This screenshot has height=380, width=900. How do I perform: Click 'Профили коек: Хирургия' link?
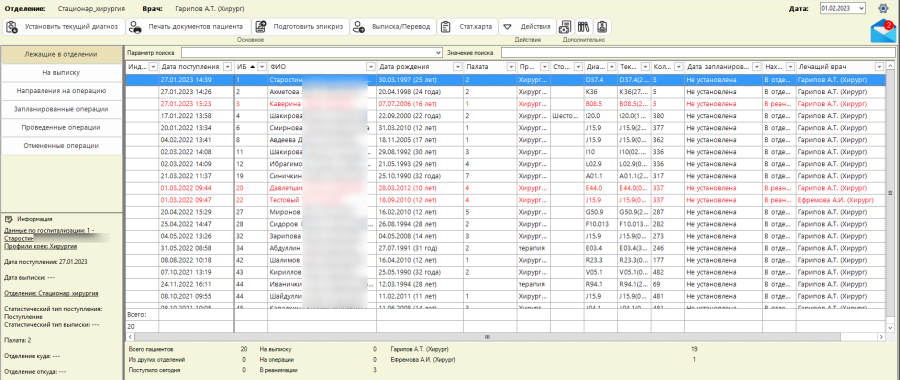coord(41,246)
